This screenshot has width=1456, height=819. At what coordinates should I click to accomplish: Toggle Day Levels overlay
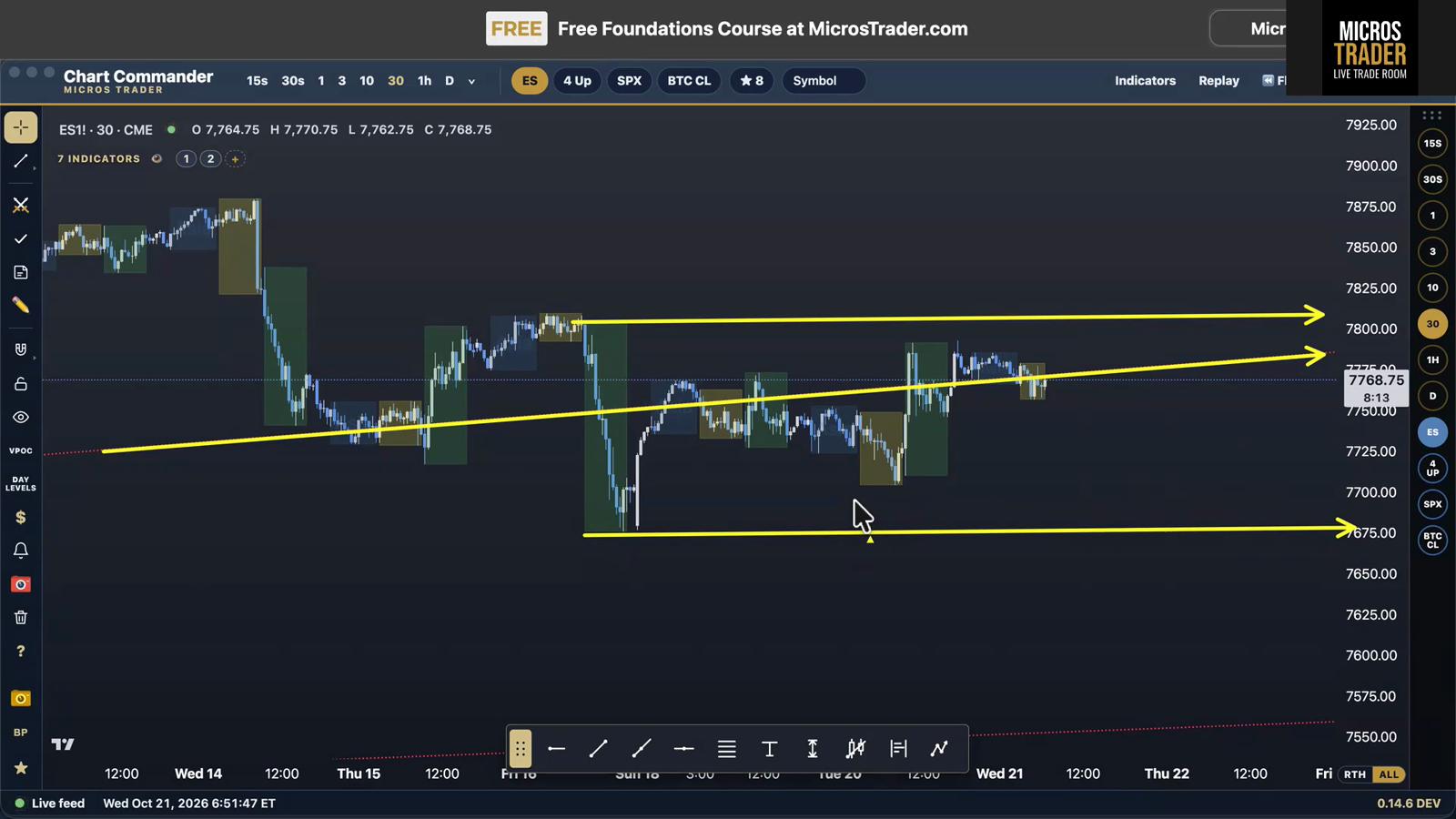tap(21, 483)
